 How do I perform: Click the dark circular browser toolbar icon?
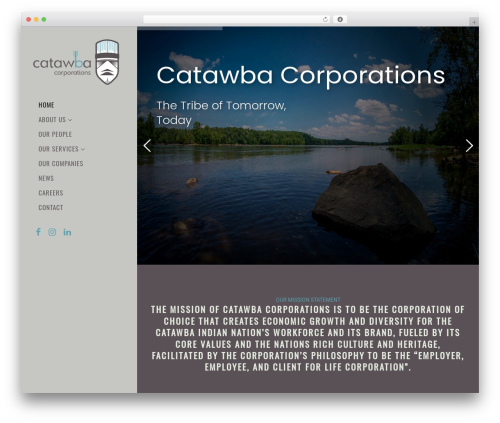click(x=340, y=19)
